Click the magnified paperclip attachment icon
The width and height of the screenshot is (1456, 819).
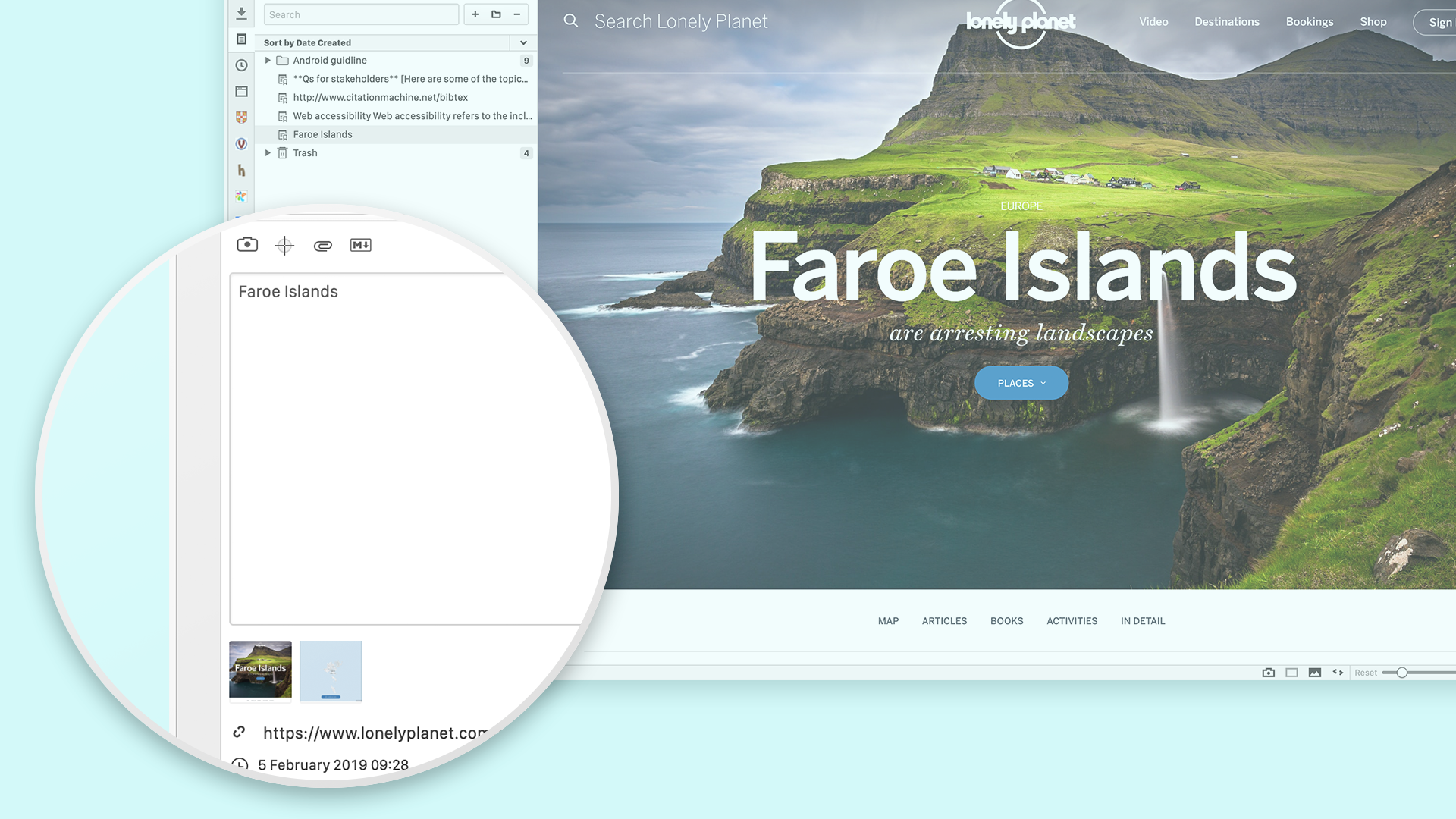point(323,246)
